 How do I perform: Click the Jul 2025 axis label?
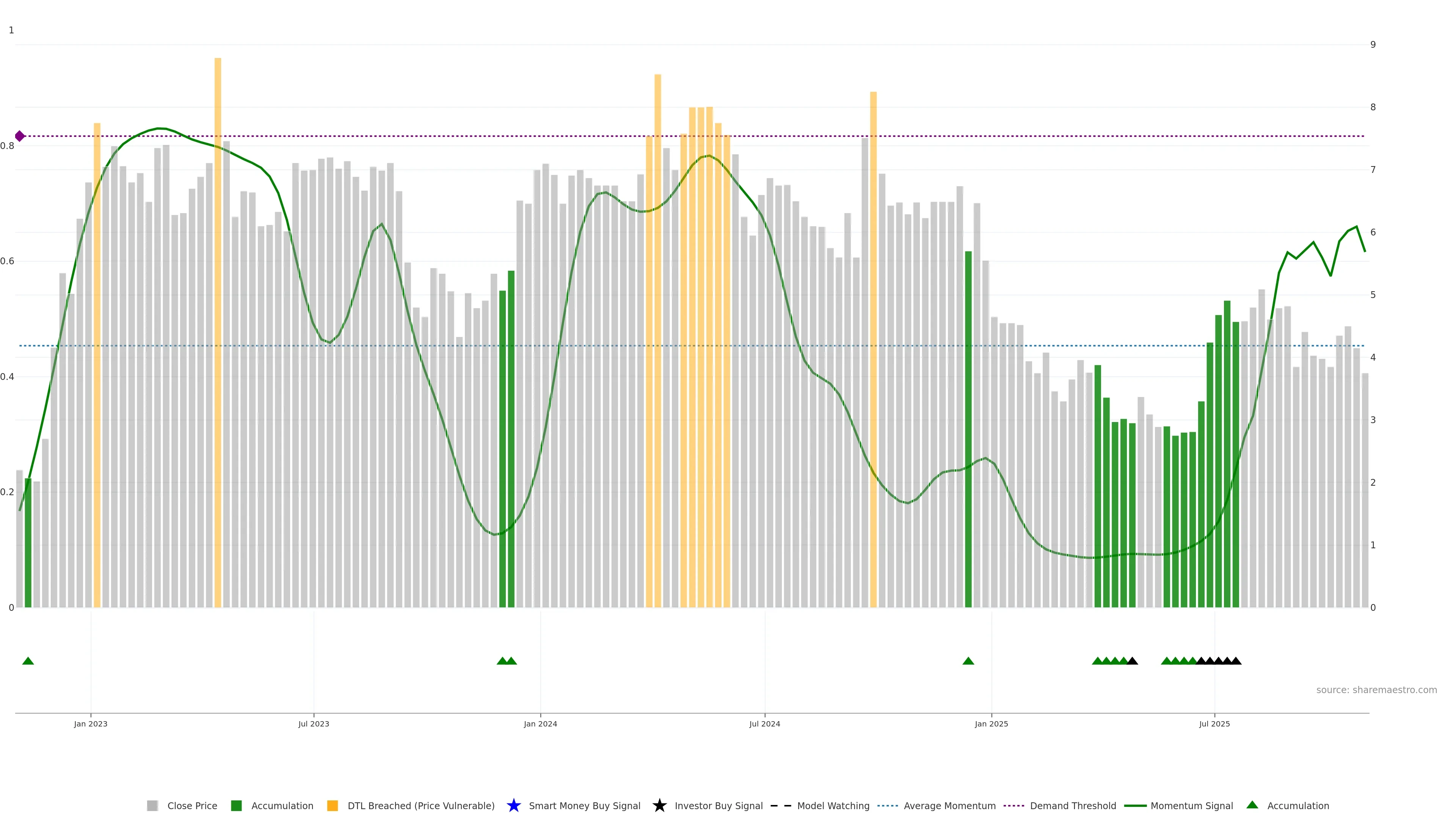[x=1214, y=723]
